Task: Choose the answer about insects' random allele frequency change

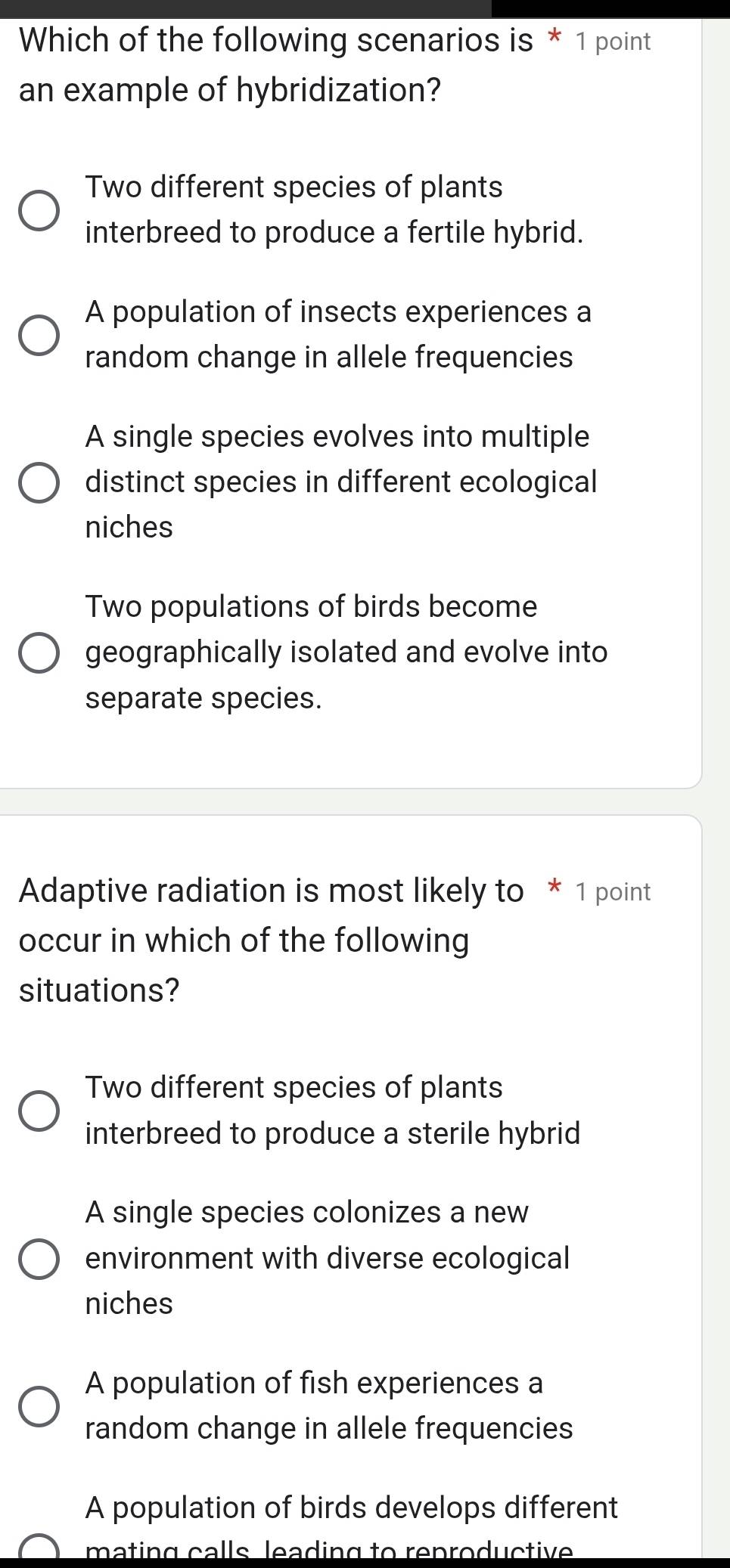Action: (39, 335)
